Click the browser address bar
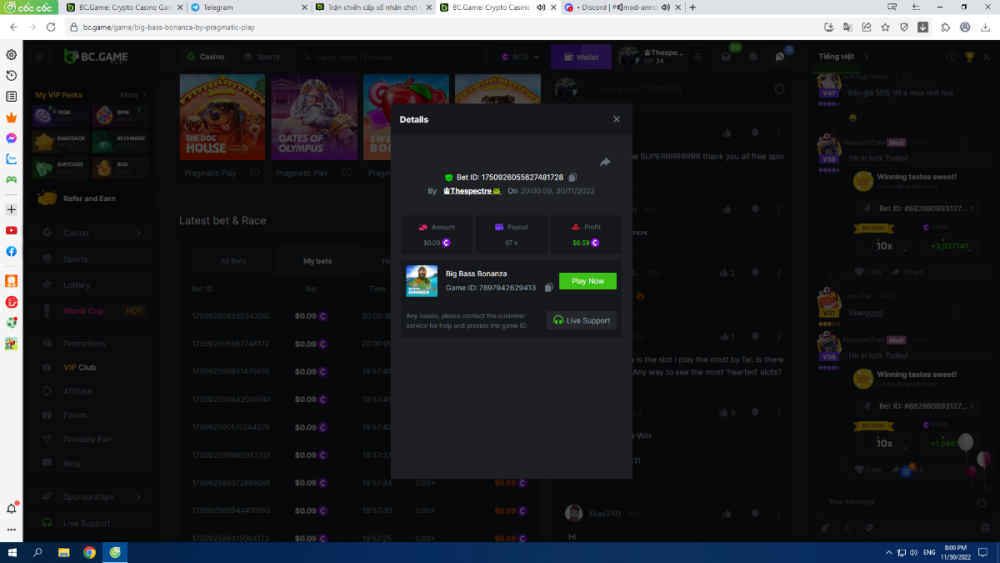 click(400, 27)
